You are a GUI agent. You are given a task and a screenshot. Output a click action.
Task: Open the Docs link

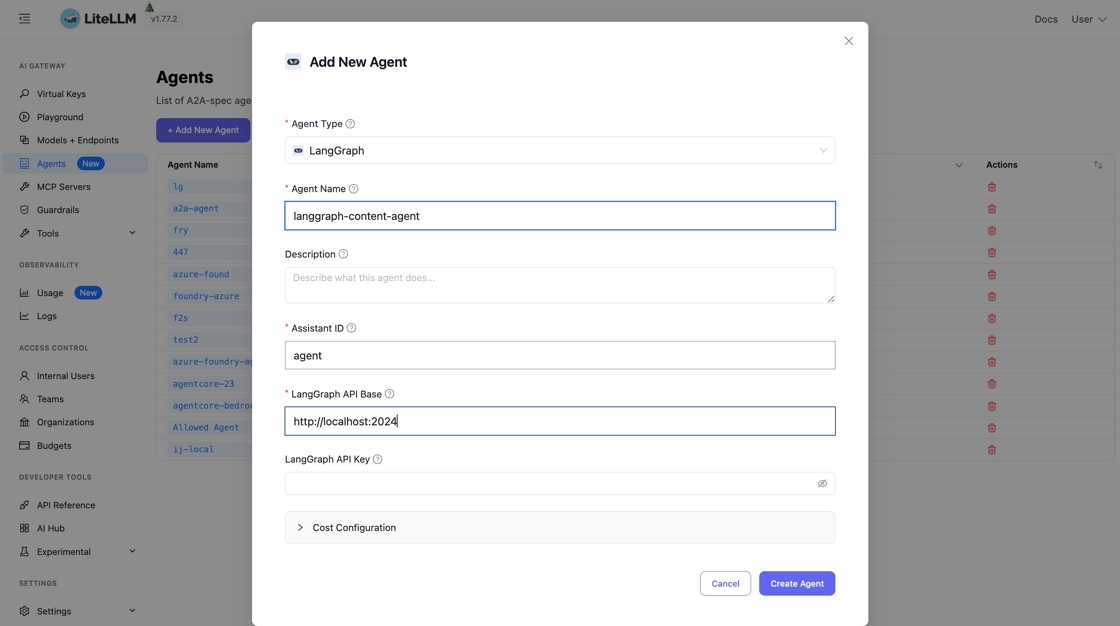tap(1046, 19)
